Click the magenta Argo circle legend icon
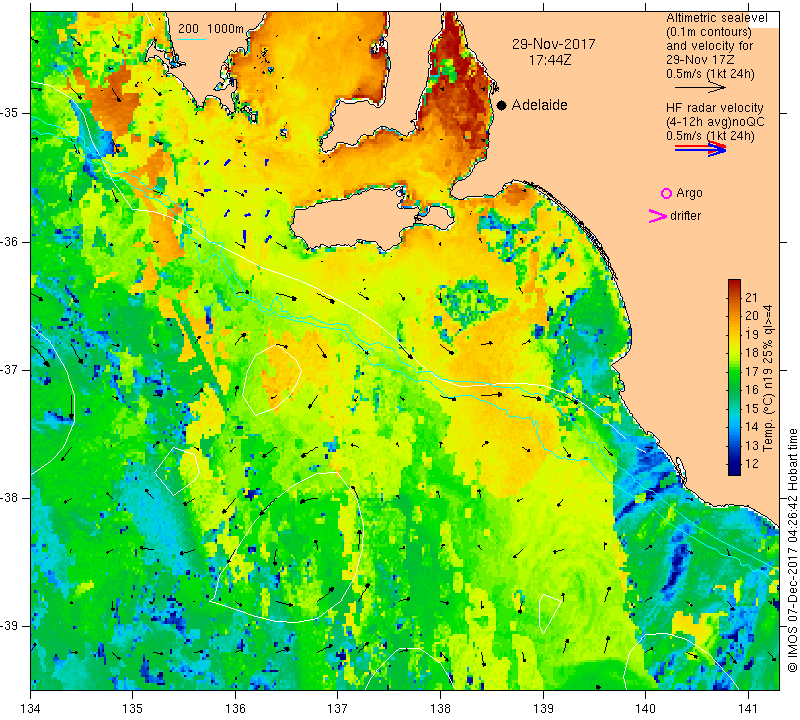 tap(666, 193)
